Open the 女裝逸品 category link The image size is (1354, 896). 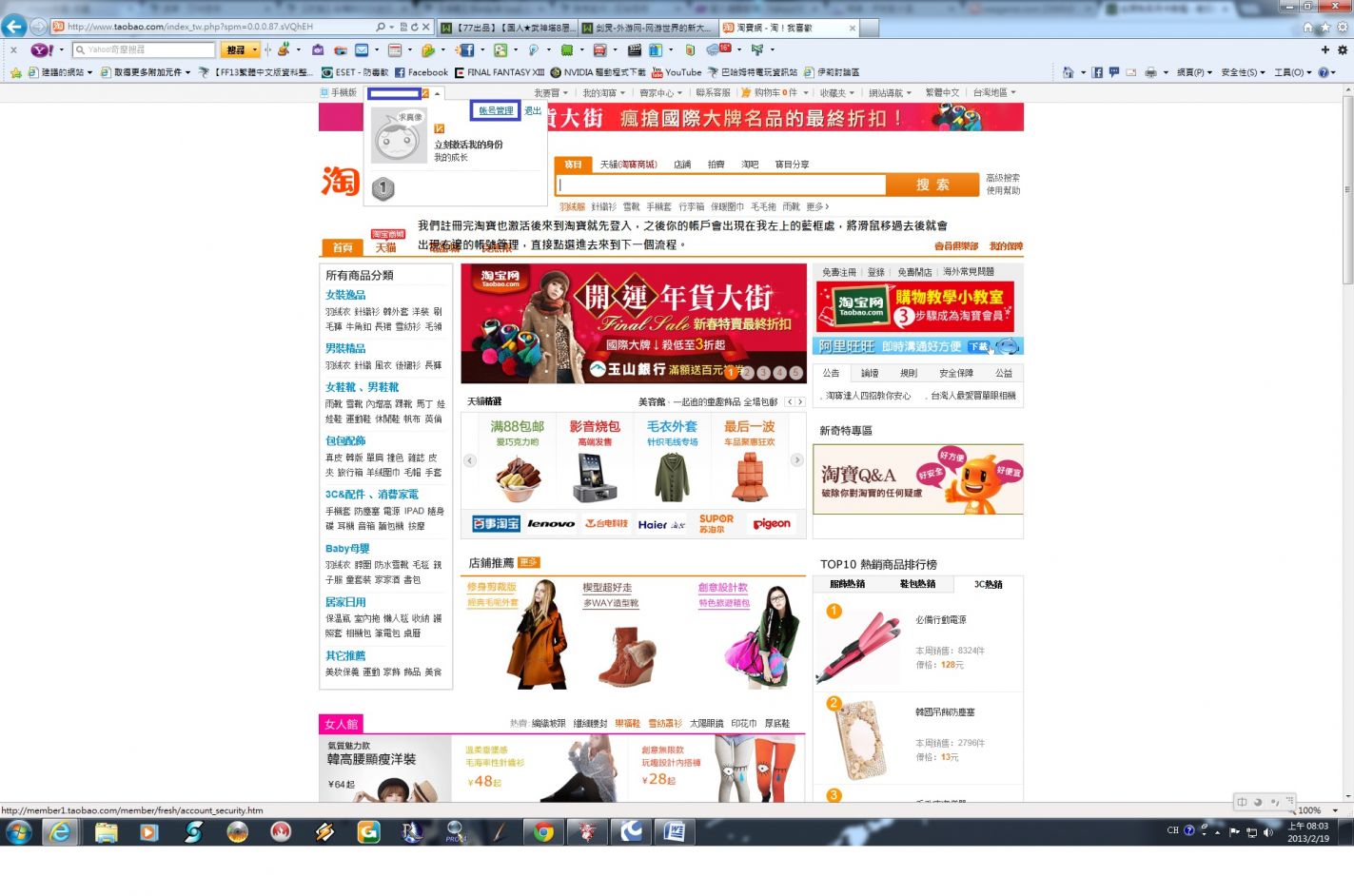point(345,295)
